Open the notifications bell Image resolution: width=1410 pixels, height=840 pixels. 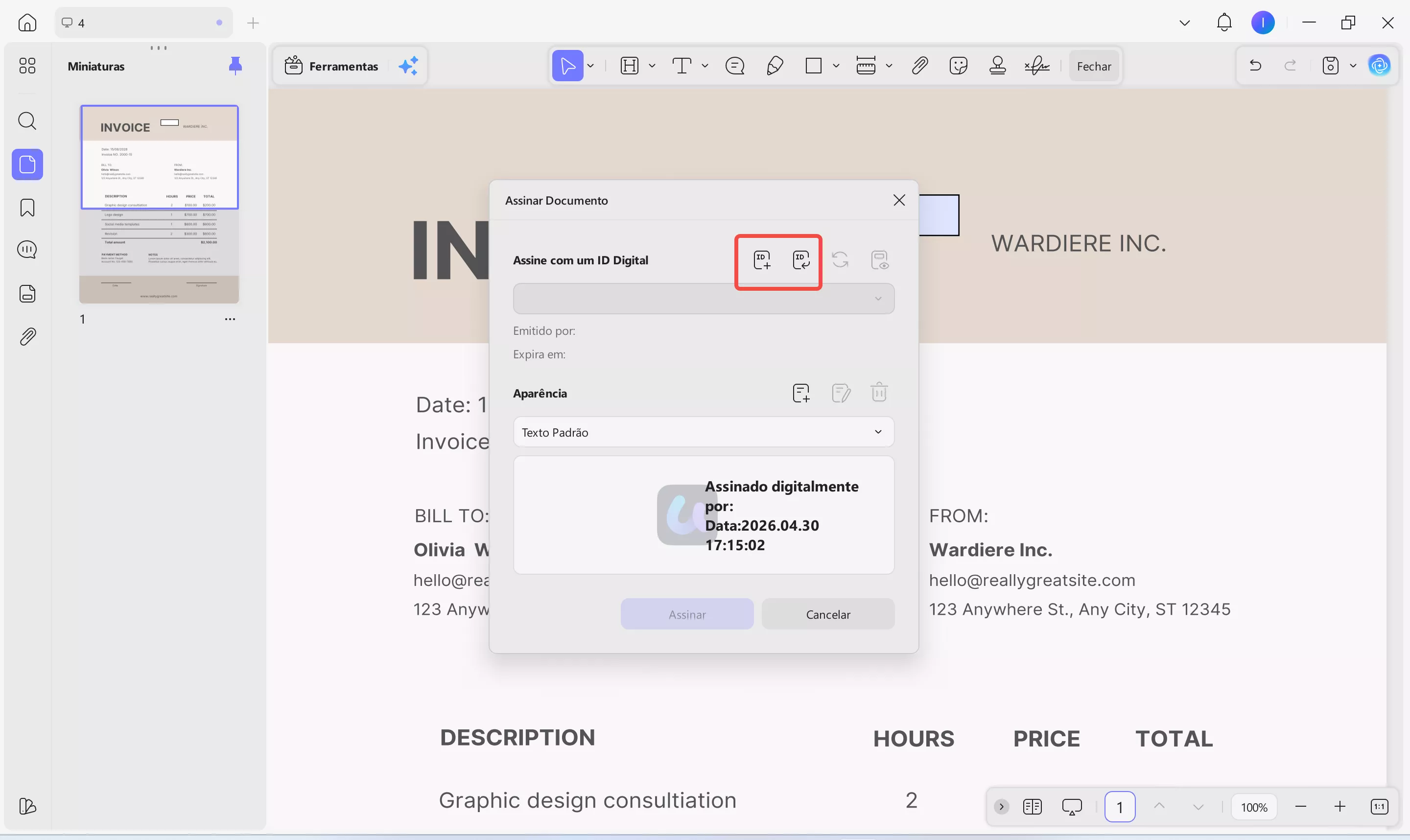click(1224, 23)
